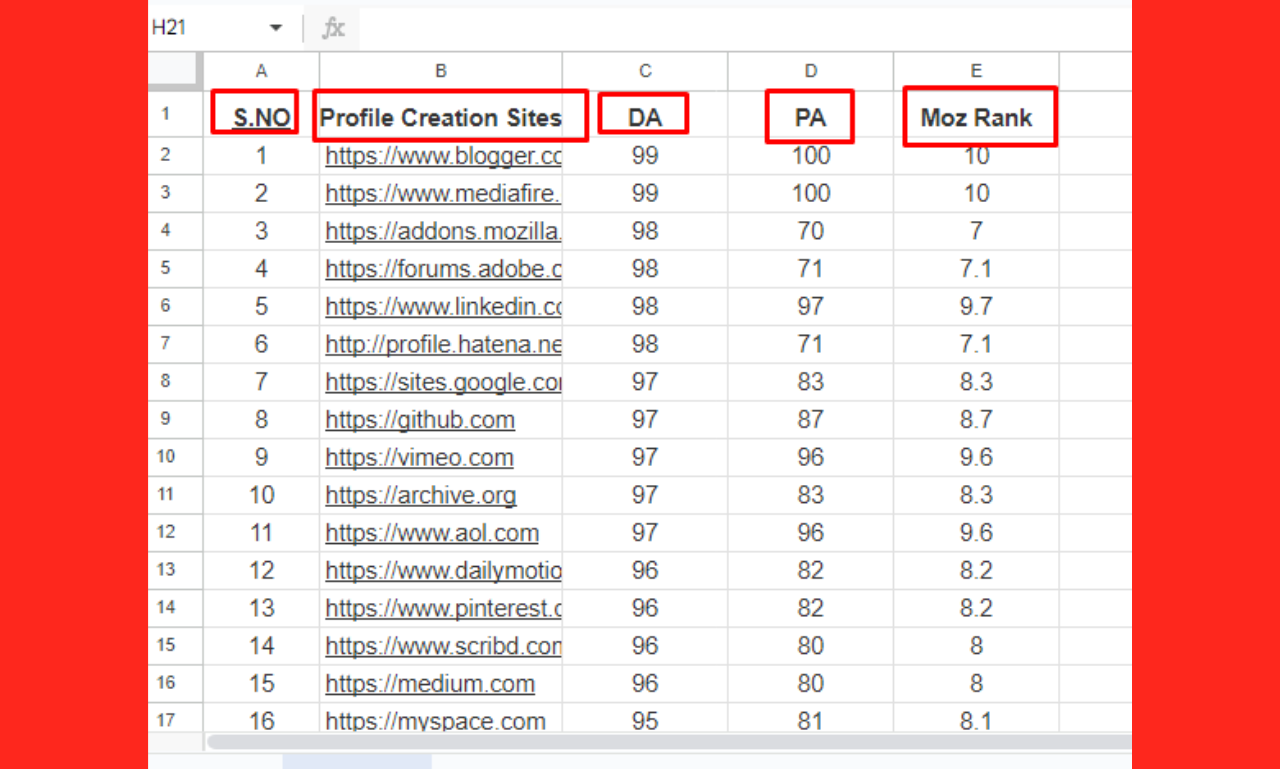Select PA value 82 in dailymotion row
The width and height of the screenshot is (1280, 769).
tap(811, 571)
